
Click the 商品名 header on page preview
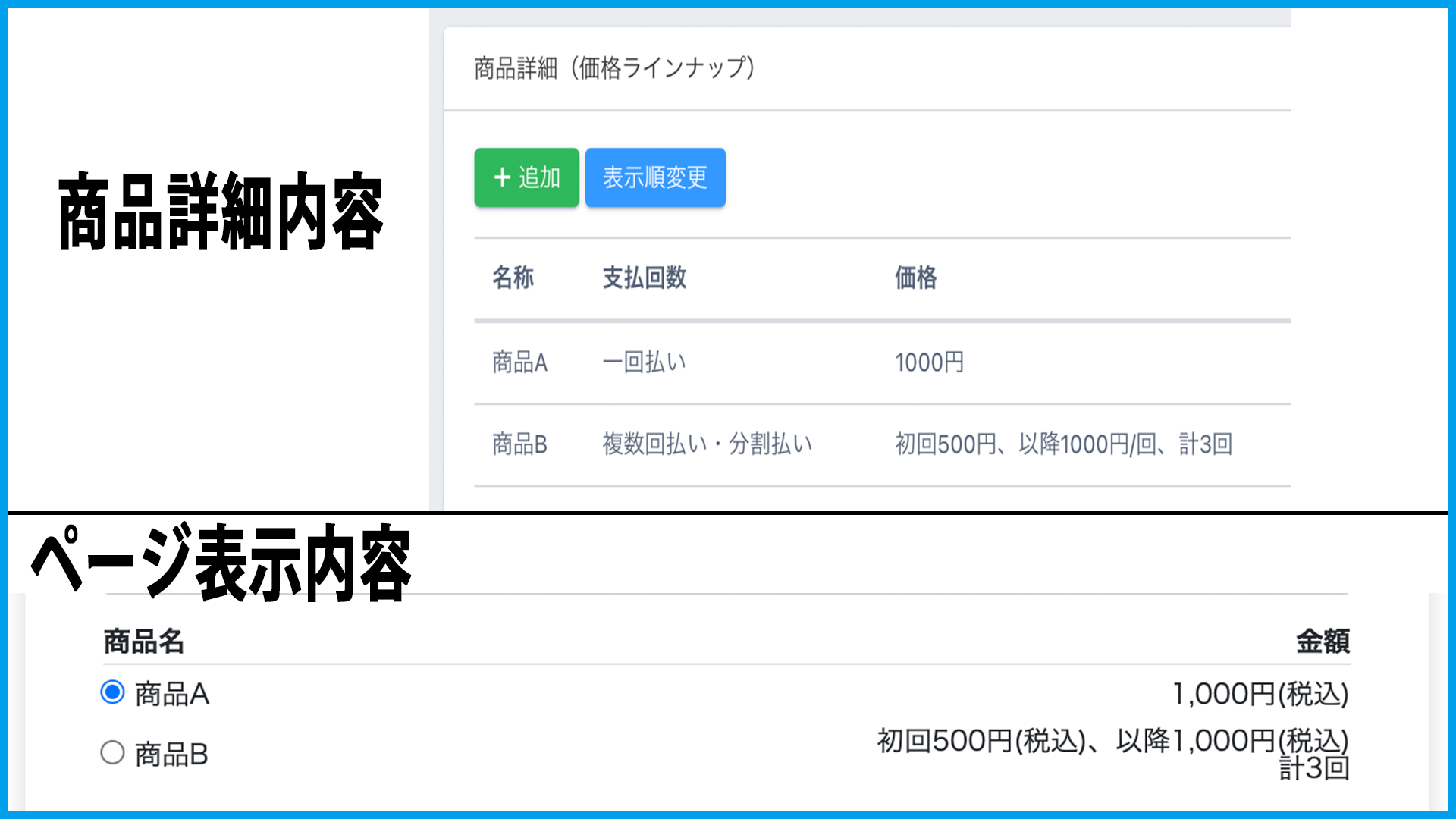click(x=143, y=642)
